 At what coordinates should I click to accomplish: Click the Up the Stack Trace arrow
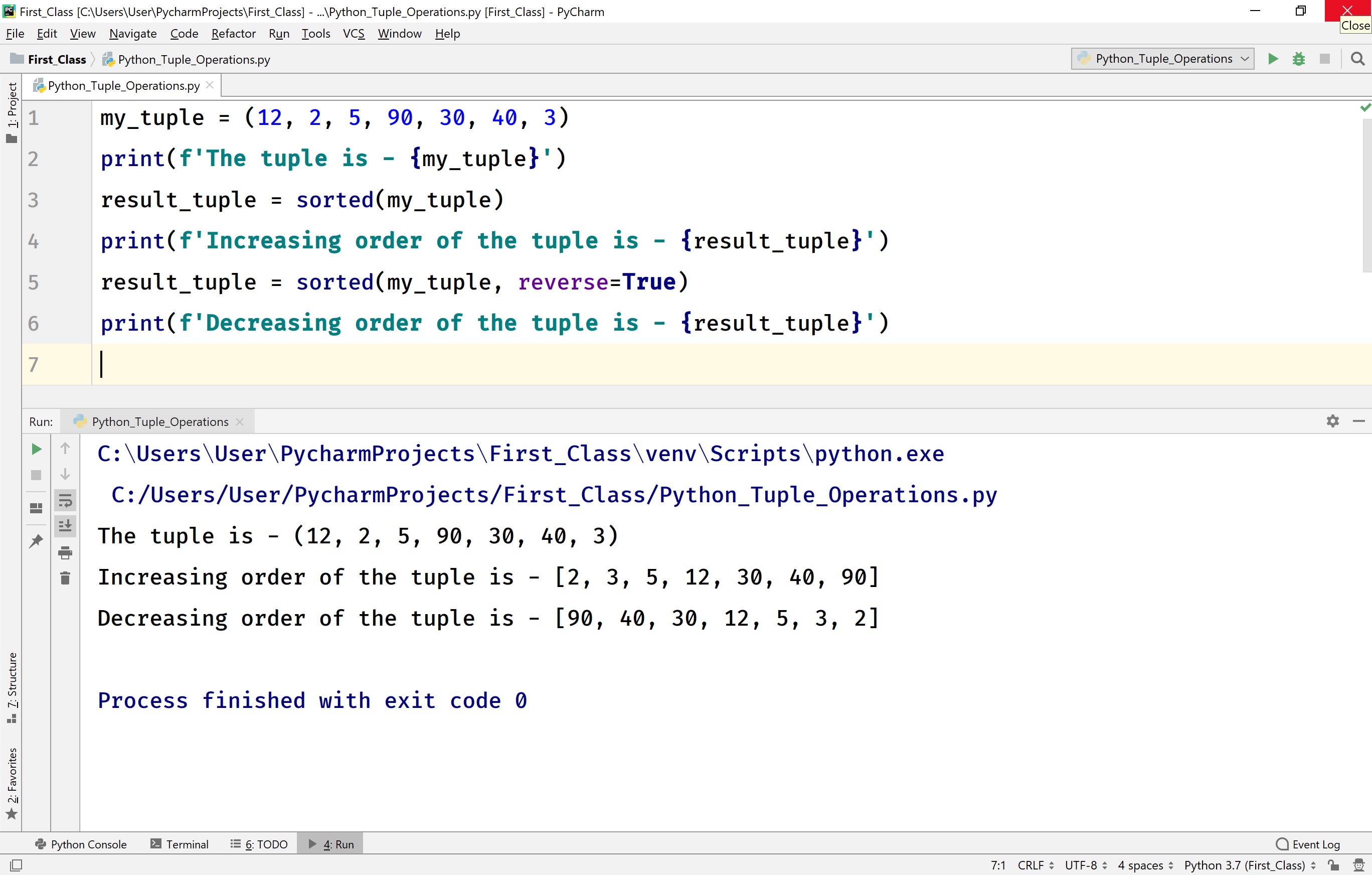click(x=66, y=449)
